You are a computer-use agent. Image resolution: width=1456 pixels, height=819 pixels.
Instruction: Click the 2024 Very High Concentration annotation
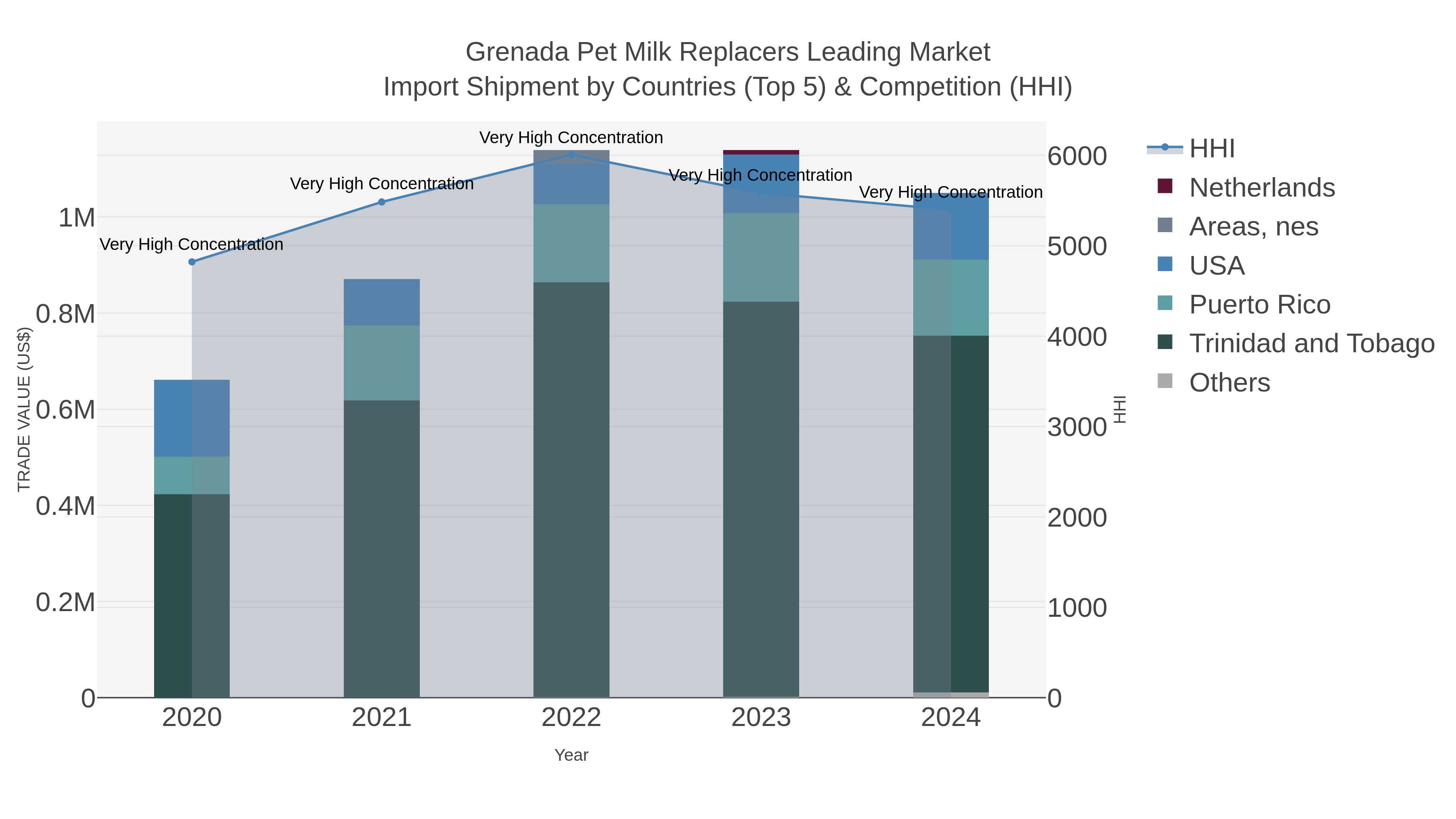click(x=951, y=192)
